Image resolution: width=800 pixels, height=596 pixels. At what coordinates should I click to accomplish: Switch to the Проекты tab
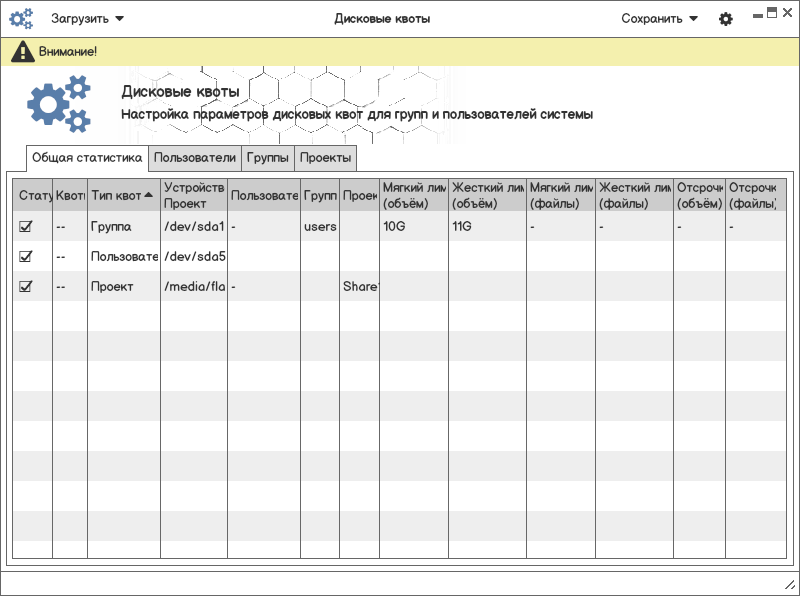tap(326, 158)
